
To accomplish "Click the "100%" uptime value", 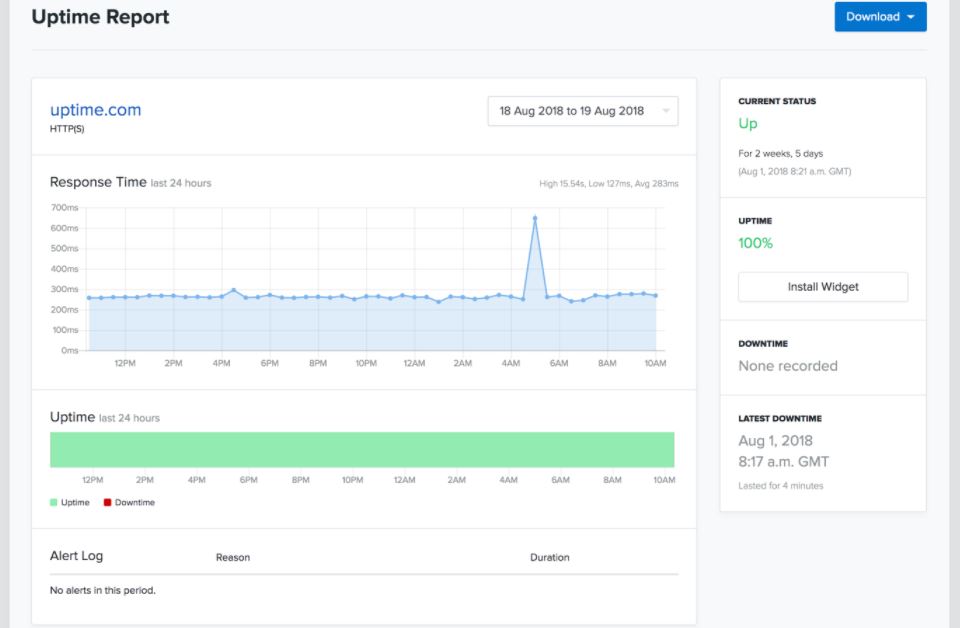I will click(x=756, y=243).
